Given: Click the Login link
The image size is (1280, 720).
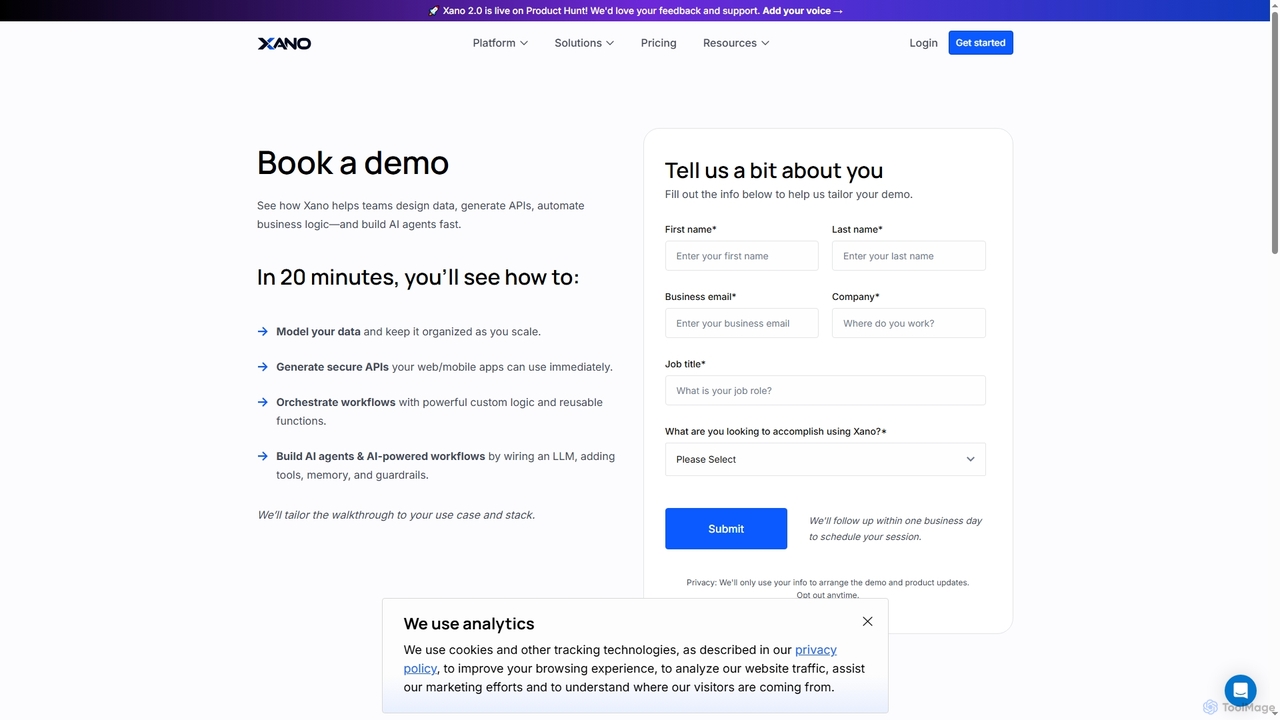Looking at the screenshot, I should coord(923,43).
